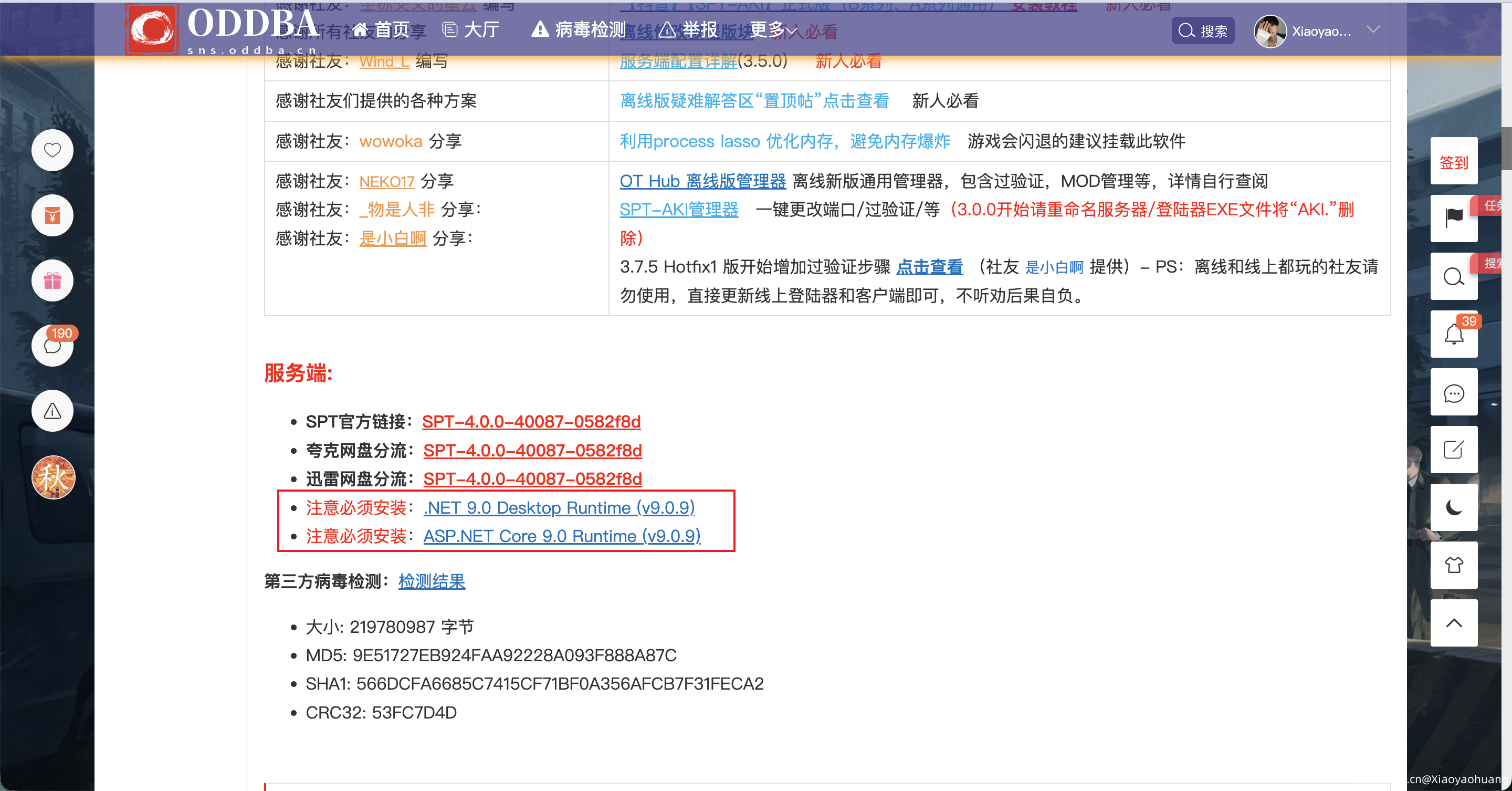Image resolution: width=1512 pixels, height=791 pixels.
Task: Open notification bell with 39 badge
Action: pos(1453,335)
